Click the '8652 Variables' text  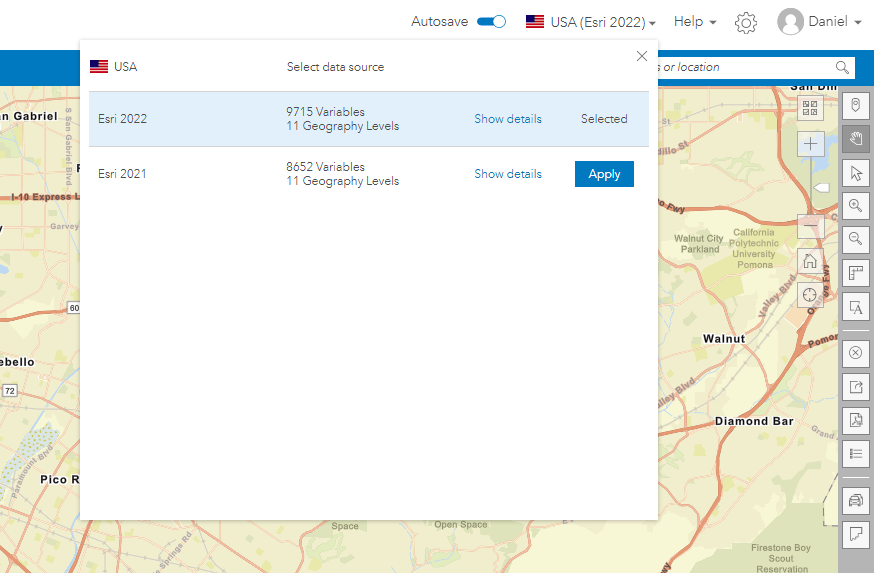click(x=326, y=167)
